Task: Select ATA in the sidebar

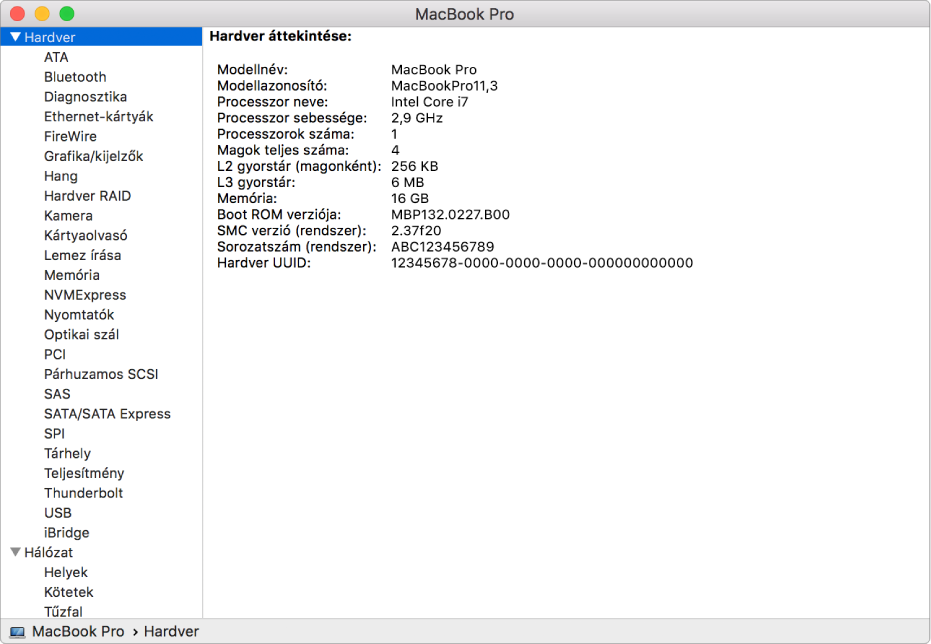Action: click(56, 57)
